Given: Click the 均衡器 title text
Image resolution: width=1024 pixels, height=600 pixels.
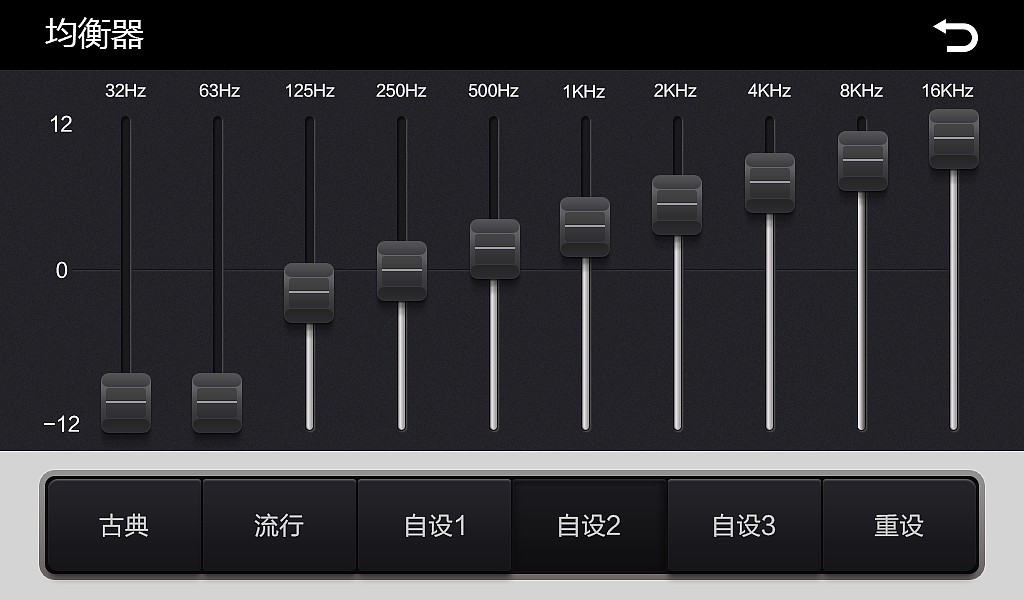Looking at the screenshot, I should (95, 34).
